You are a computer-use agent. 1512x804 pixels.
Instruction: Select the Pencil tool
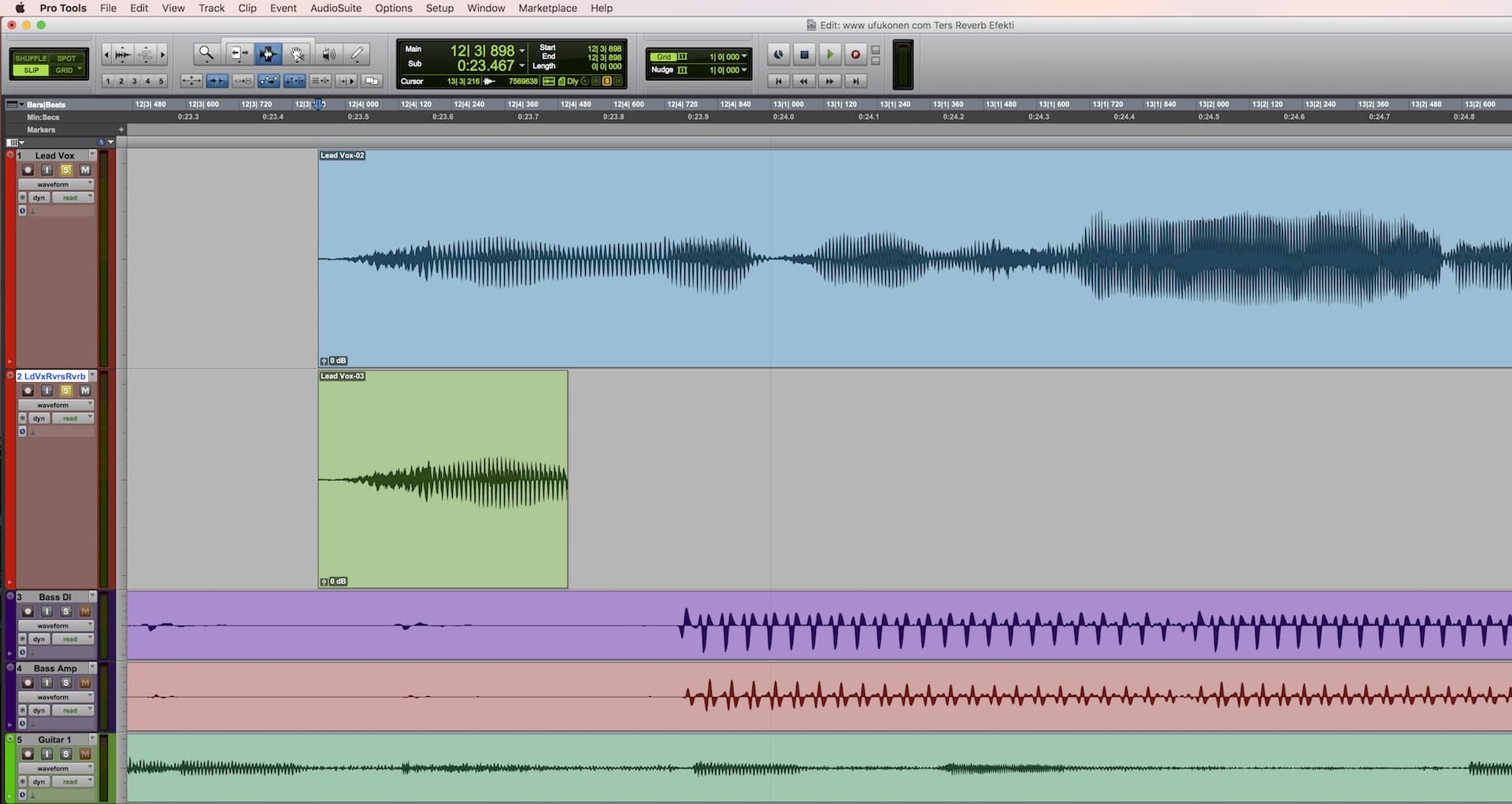[x=358, y=54]
